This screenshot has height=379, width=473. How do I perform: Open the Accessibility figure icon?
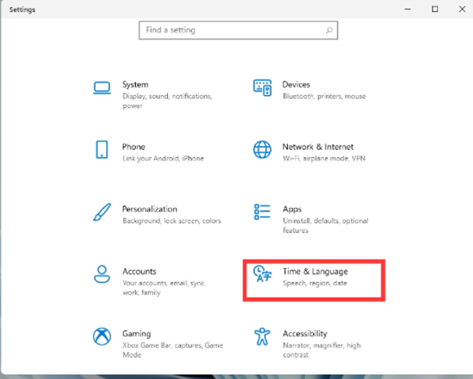(262, 336)
